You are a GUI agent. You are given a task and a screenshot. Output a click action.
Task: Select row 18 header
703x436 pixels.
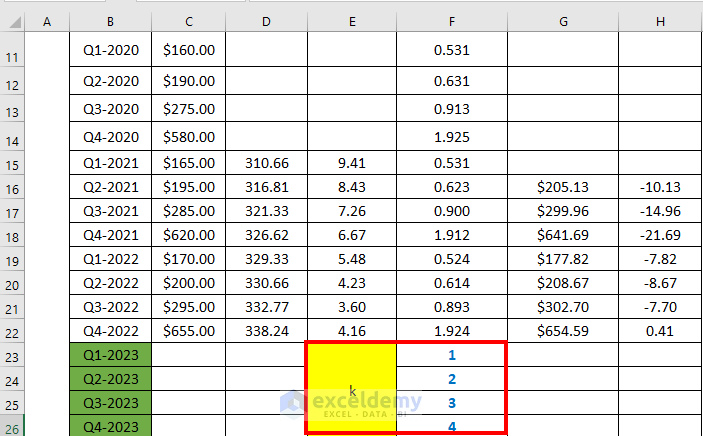[12, 235]
